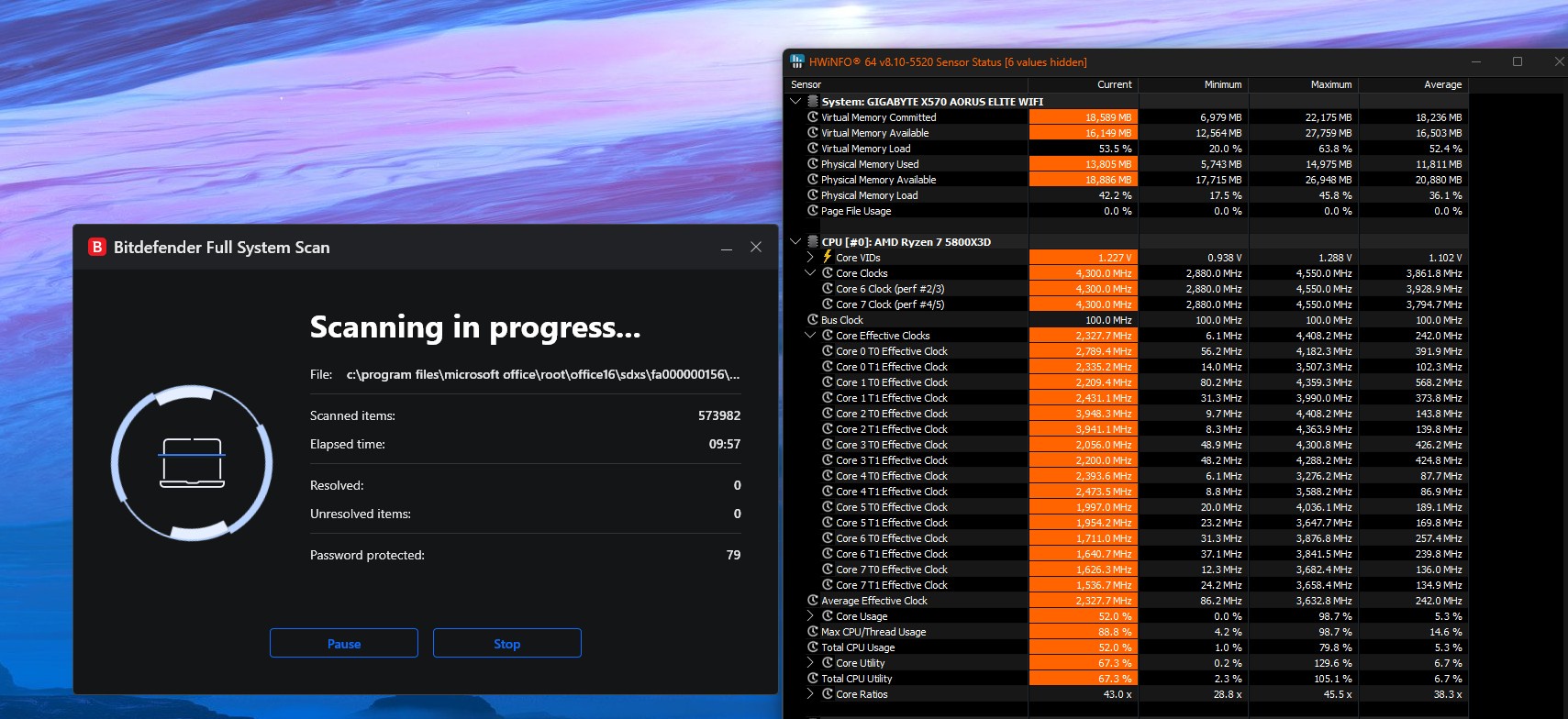The width and height of the screenshot is (1568, 719).
Task: Click the Current column header
Action: pyautogui.click(x=1084, y=84)
